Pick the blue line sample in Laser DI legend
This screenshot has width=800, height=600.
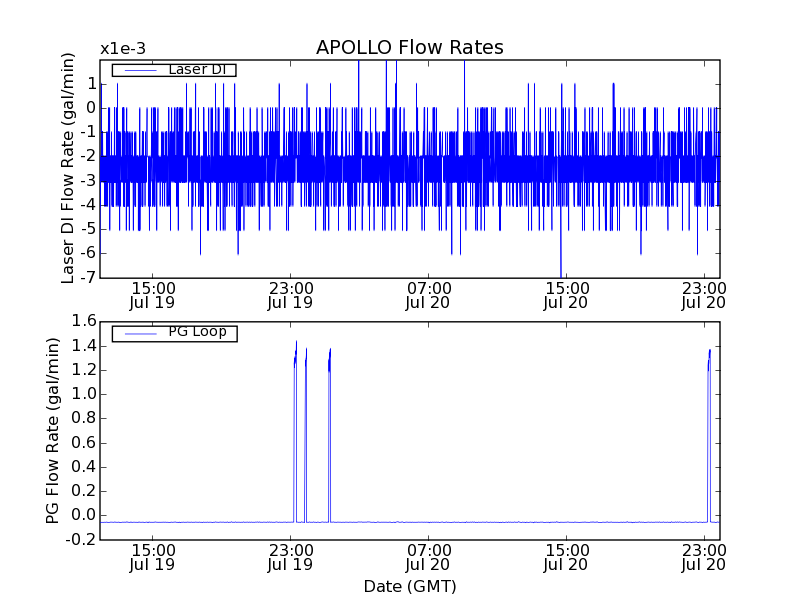141,70
